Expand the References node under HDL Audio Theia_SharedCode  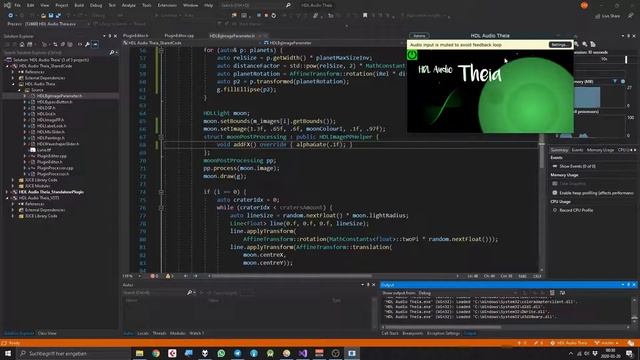click(x=13, y=72)
